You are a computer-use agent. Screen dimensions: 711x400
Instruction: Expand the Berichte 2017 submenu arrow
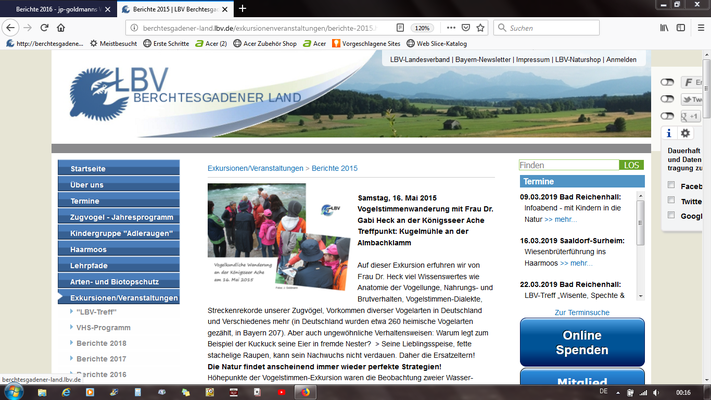pos(71,358)
